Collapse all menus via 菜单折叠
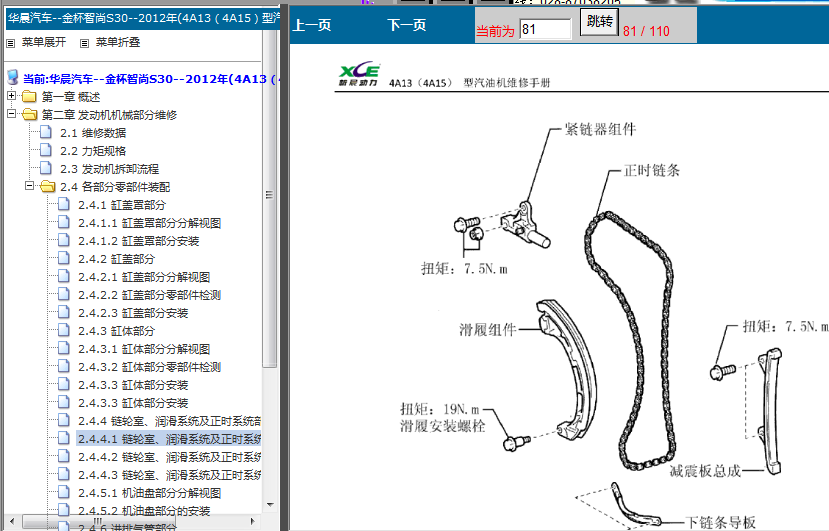 click(118, 42)
